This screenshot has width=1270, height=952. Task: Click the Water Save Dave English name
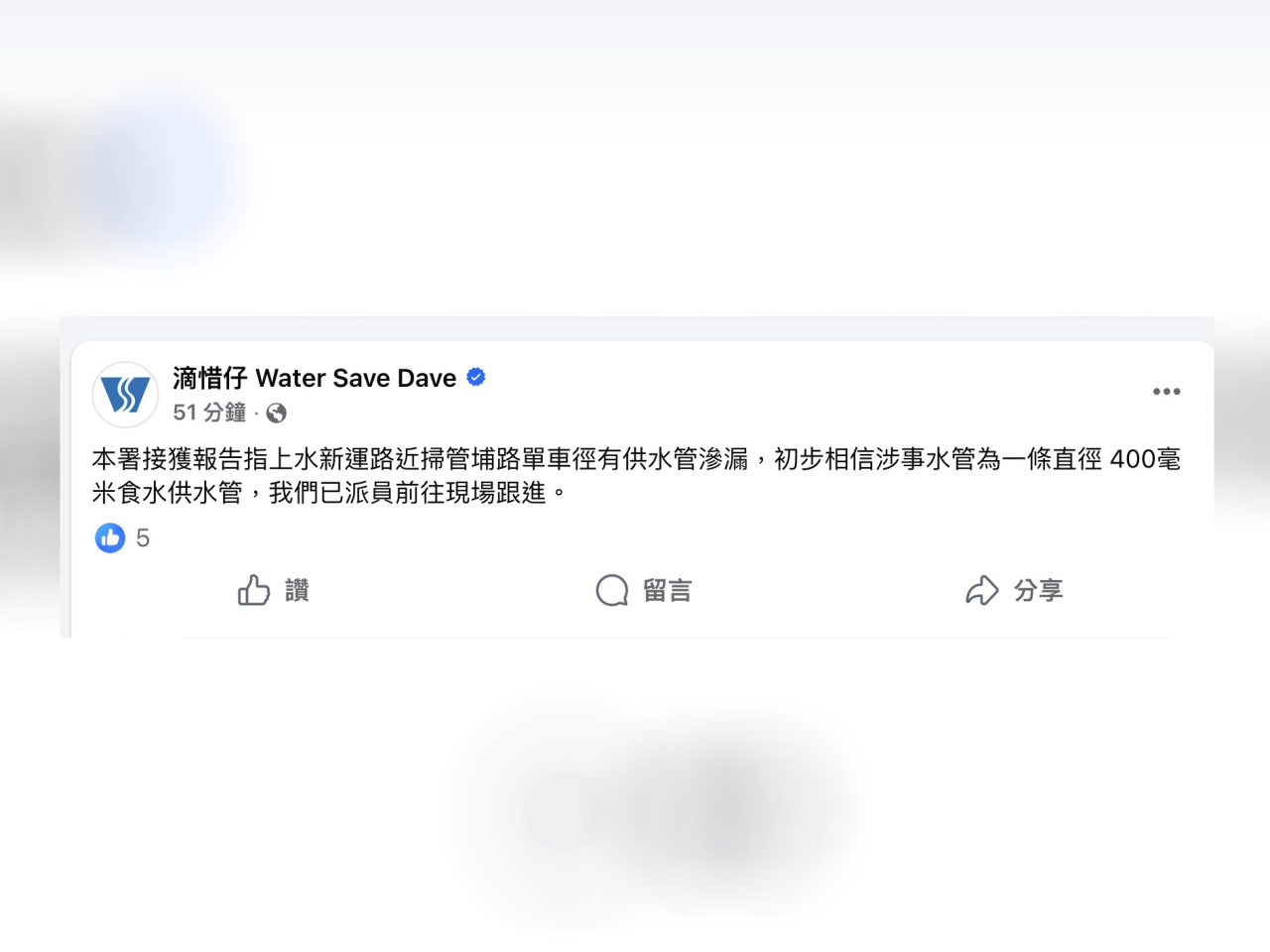pyautogui.click(x=356, y=378)
